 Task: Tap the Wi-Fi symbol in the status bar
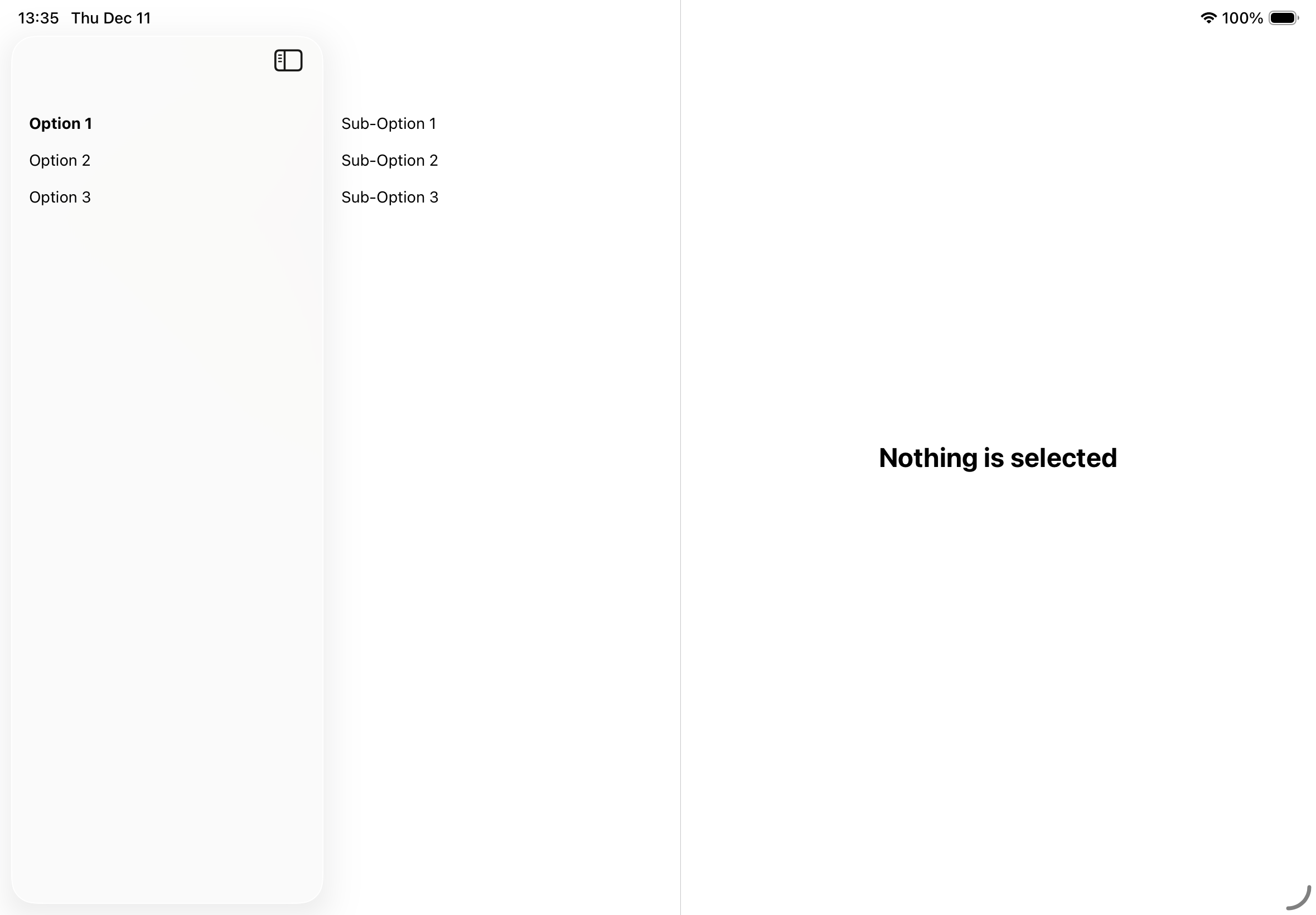tap(1208, 18)
